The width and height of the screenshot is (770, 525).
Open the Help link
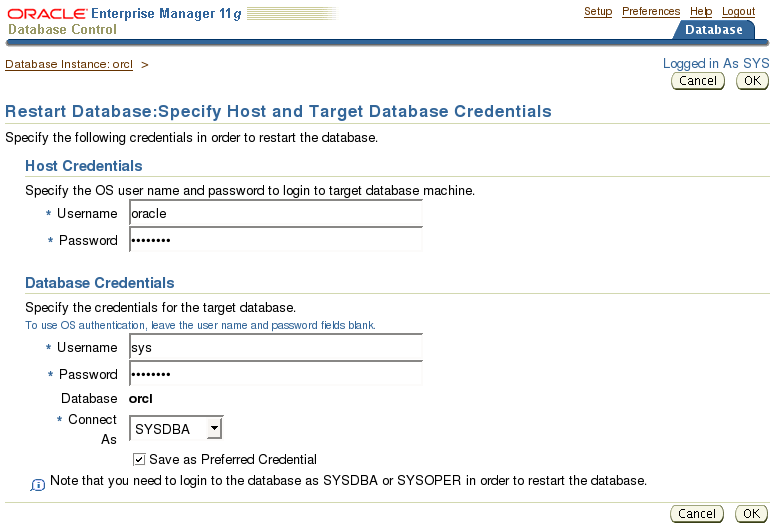(701, 11)
